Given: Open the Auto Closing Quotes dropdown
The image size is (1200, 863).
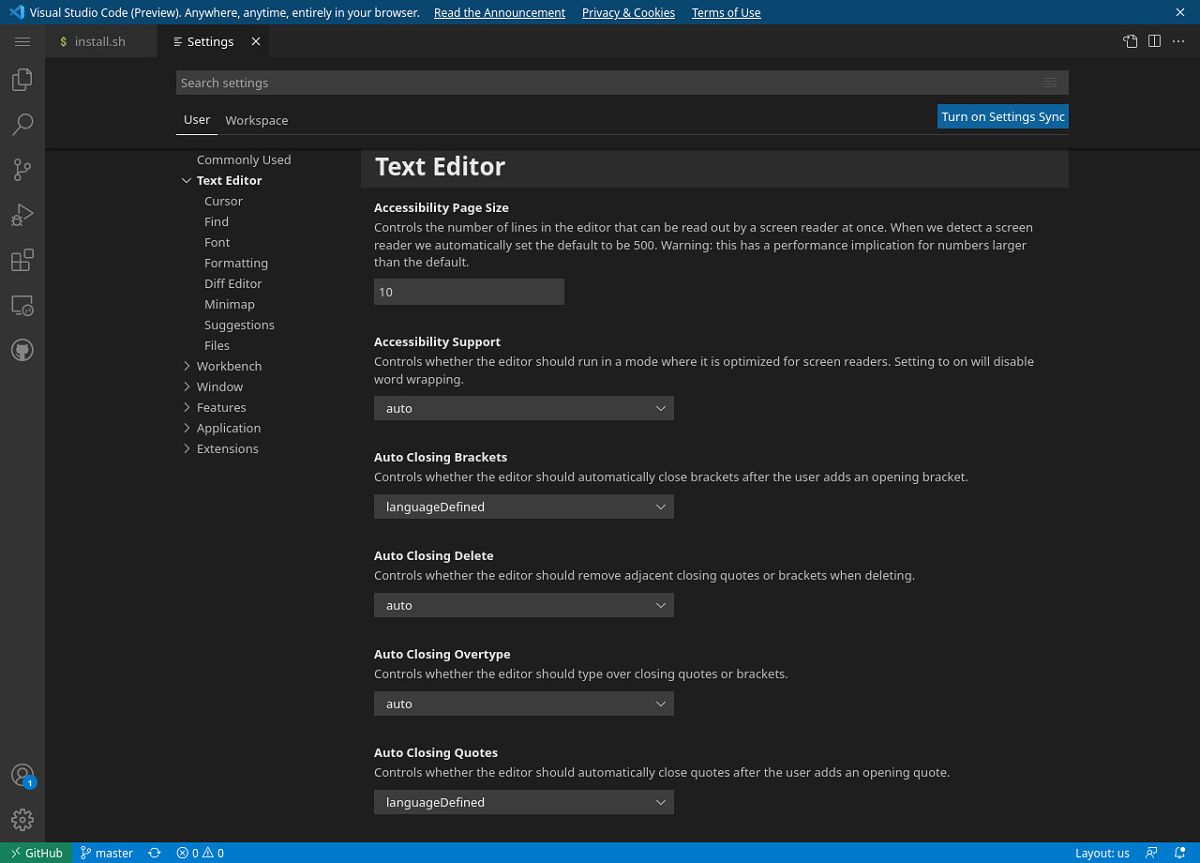Looking at the screenshot, I should 523,802.
